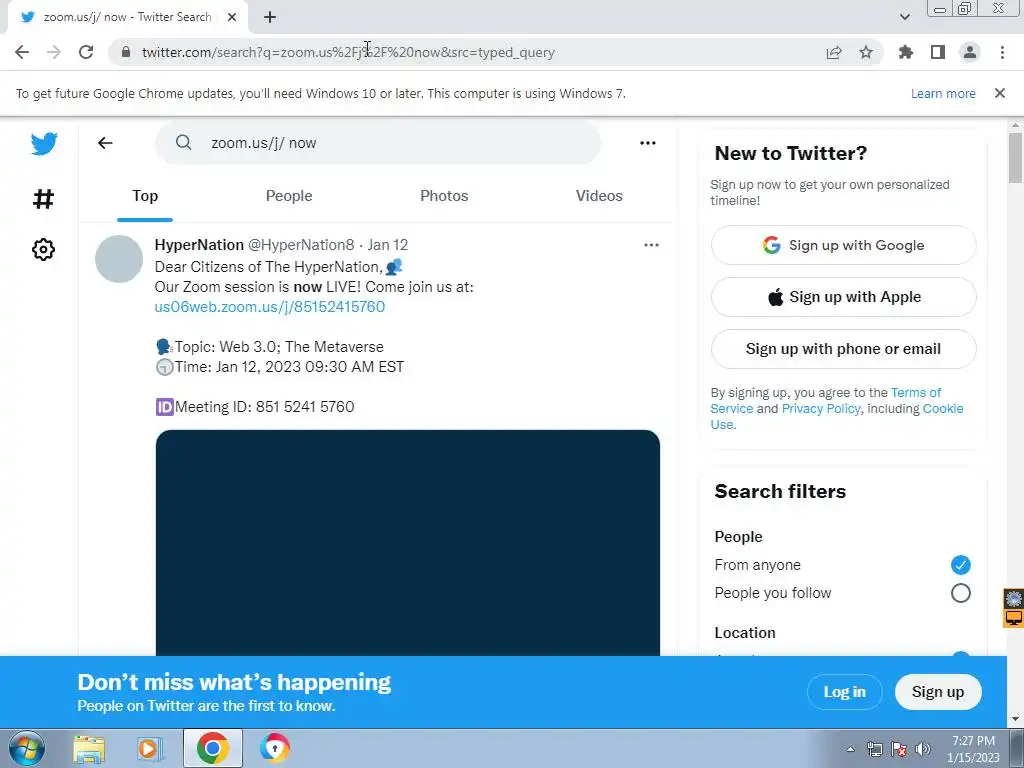Open Windows Media Player from the taskbar

(x=150, y=748)
